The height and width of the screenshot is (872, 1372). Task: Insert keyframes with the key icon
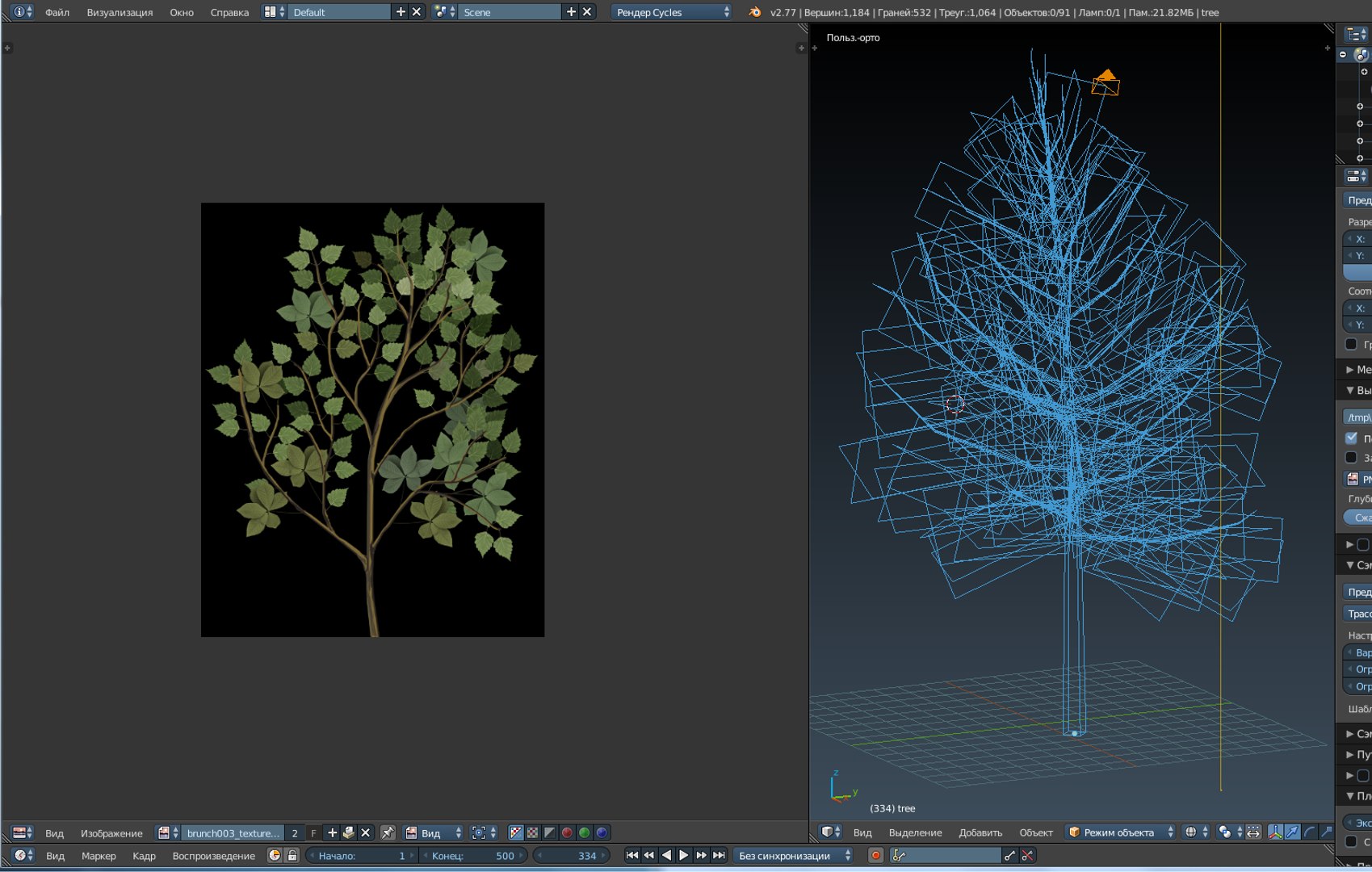coord(1010,855)
